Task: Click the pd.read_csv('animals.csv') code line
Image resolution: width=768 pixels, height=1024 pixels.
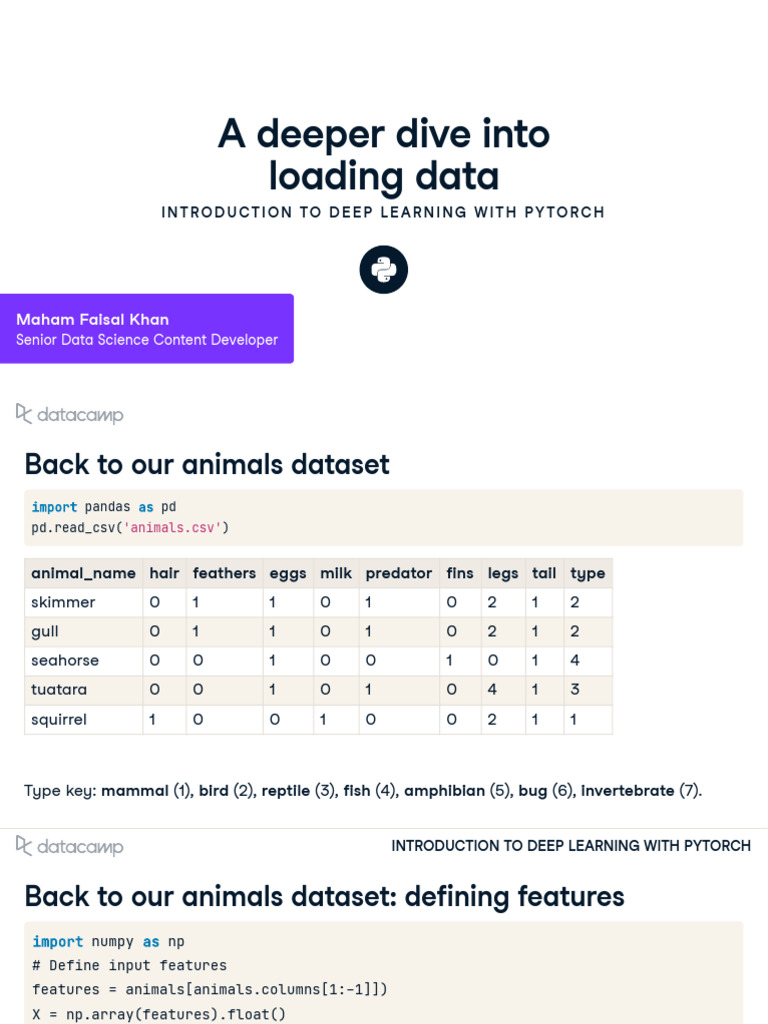Action: pos(131,527)
